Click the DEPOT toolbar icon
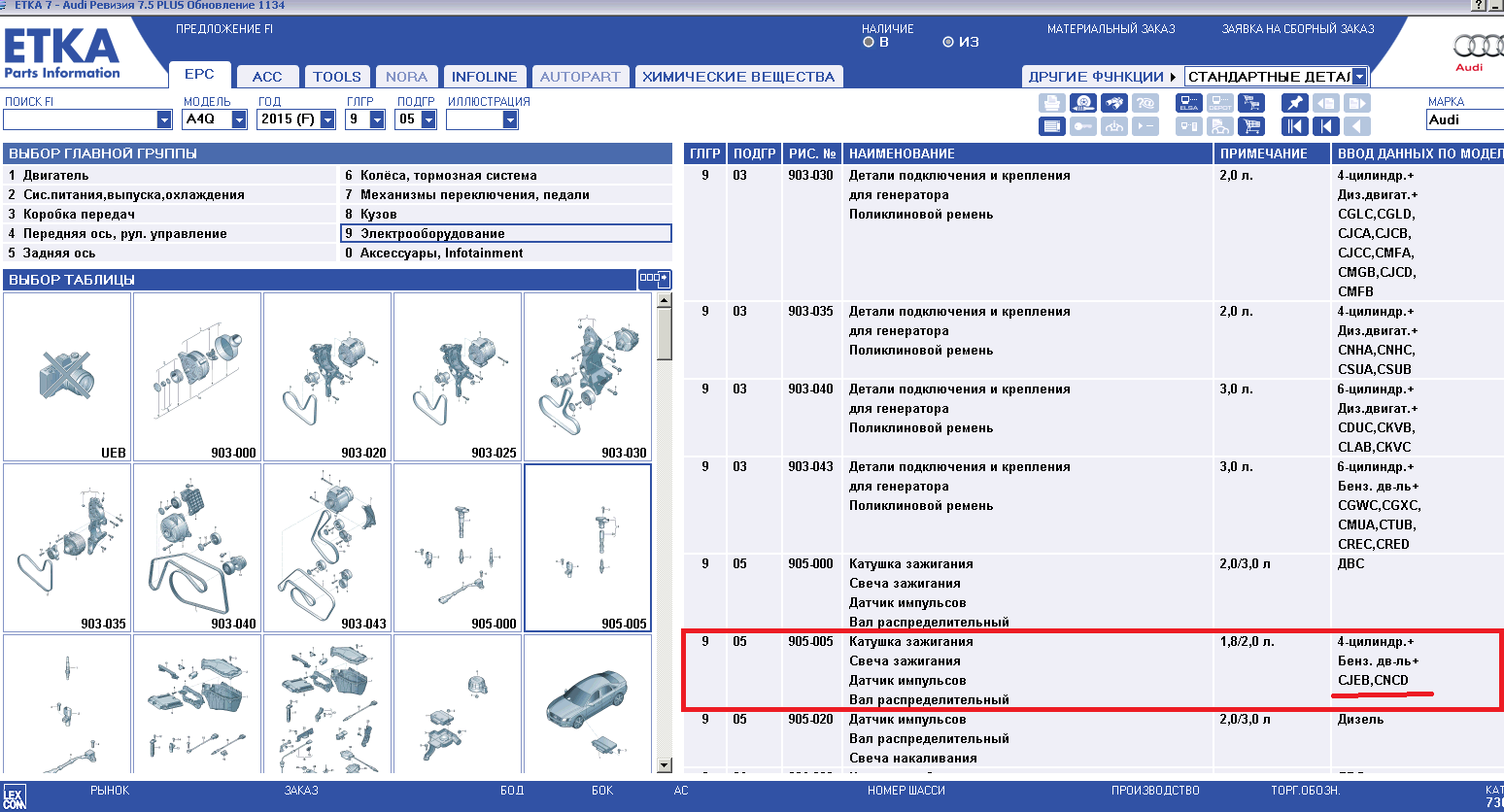Image resolution: width=1504 pixels, height=812 pixels. tap(1220, 103)
